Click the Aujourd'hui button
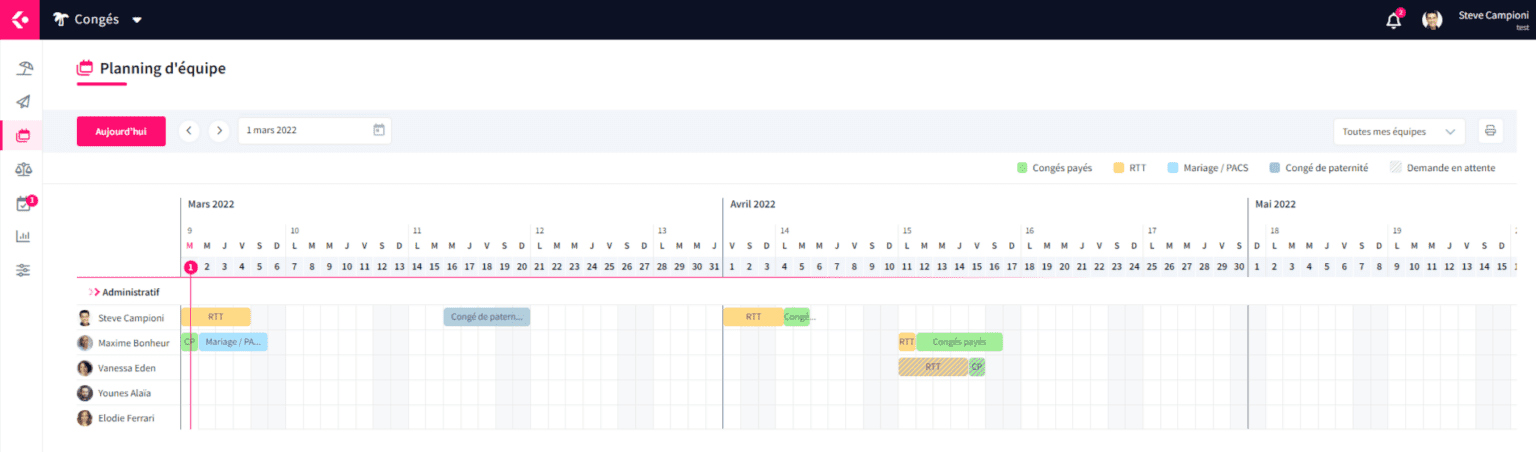 point(121,131)
